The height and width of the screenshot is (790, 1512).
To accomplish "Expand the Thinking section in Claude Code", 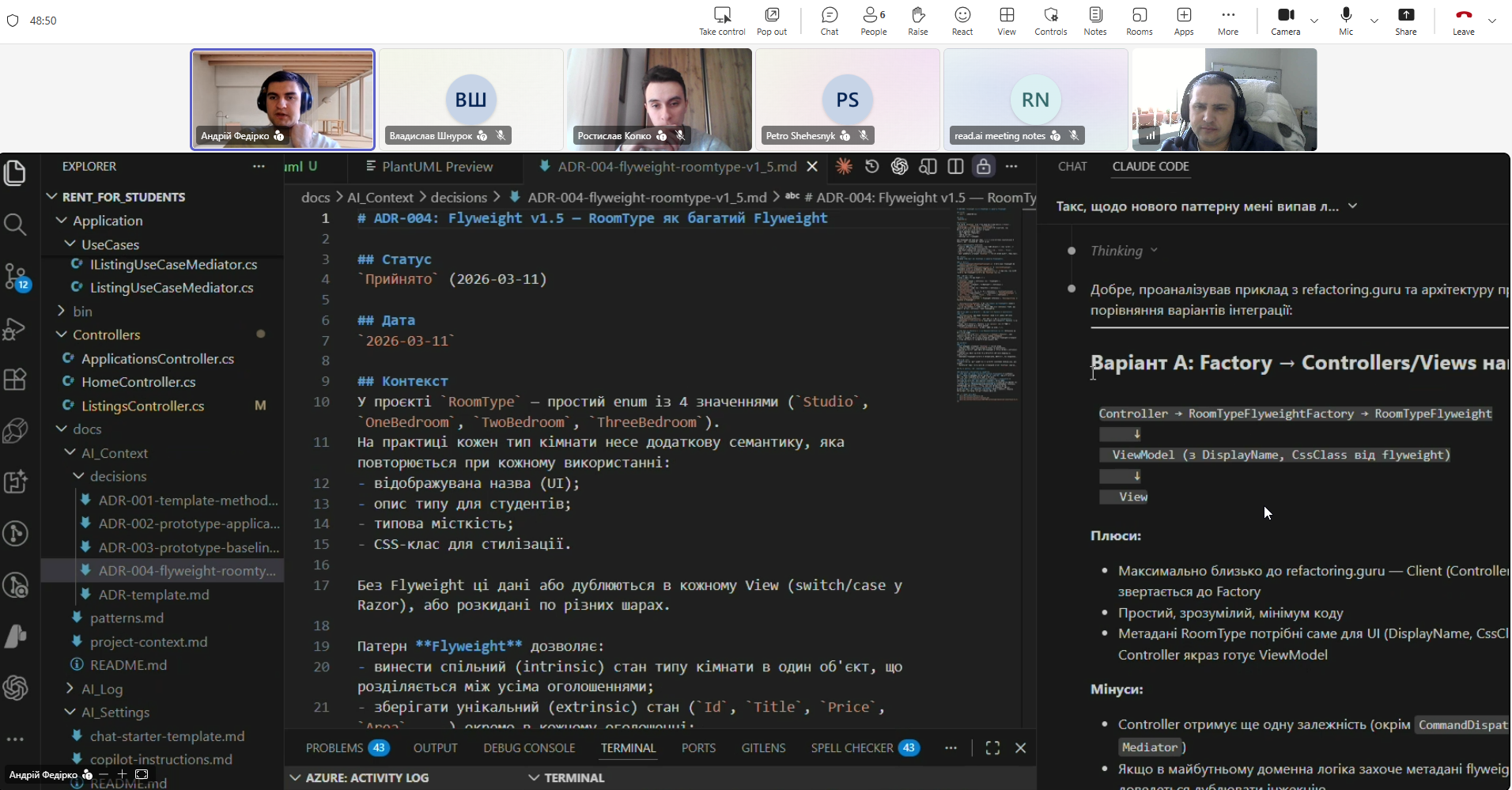I will (x=1123, y=251).
